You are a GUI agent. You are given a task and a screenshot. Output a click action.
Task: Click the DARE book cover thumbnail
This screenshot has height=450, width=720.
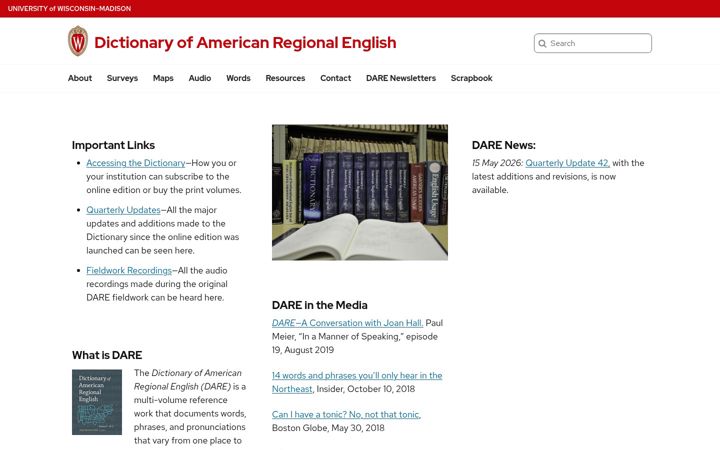coord(97,402)
